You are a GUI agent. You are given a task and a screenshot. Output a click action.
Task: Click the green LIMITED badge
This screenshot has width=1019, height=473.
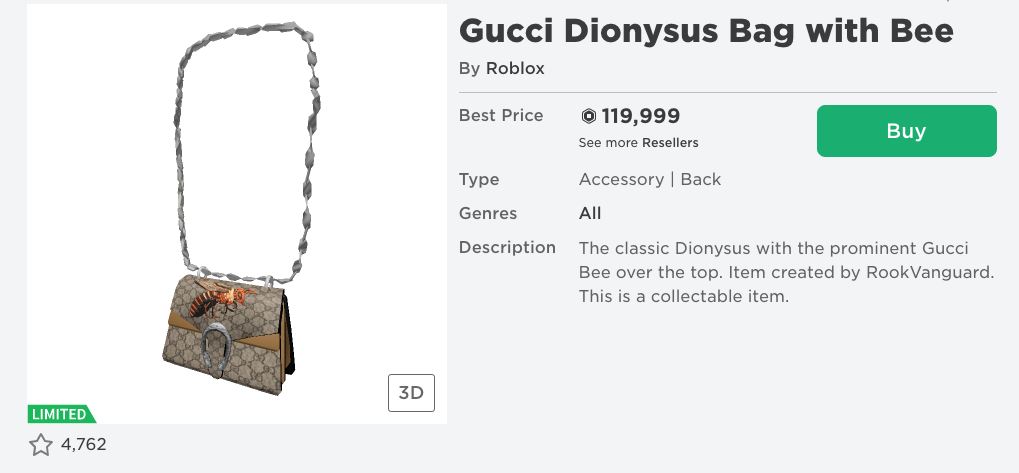point(60,414)
